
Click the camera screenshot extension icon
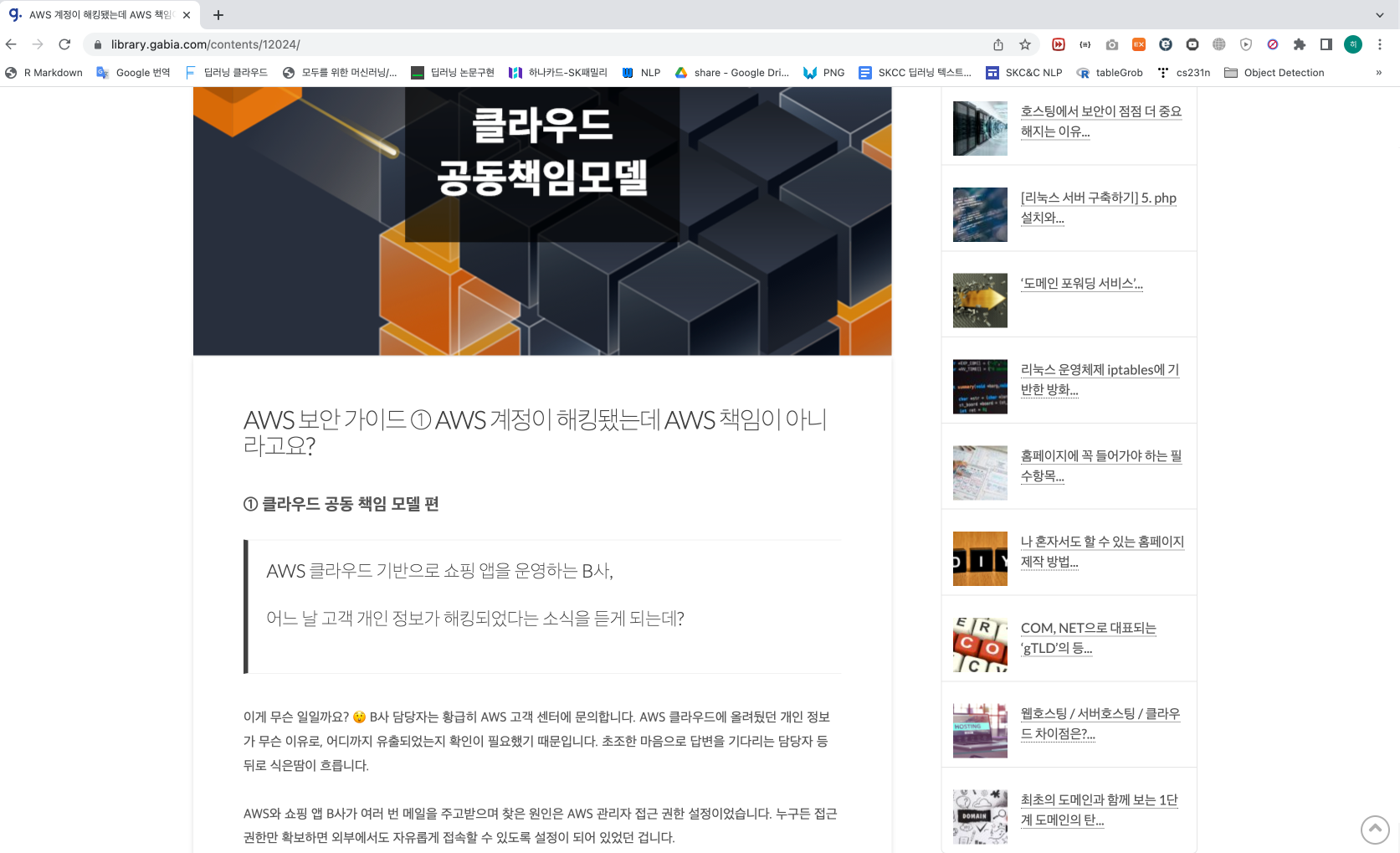point(1112,44)
